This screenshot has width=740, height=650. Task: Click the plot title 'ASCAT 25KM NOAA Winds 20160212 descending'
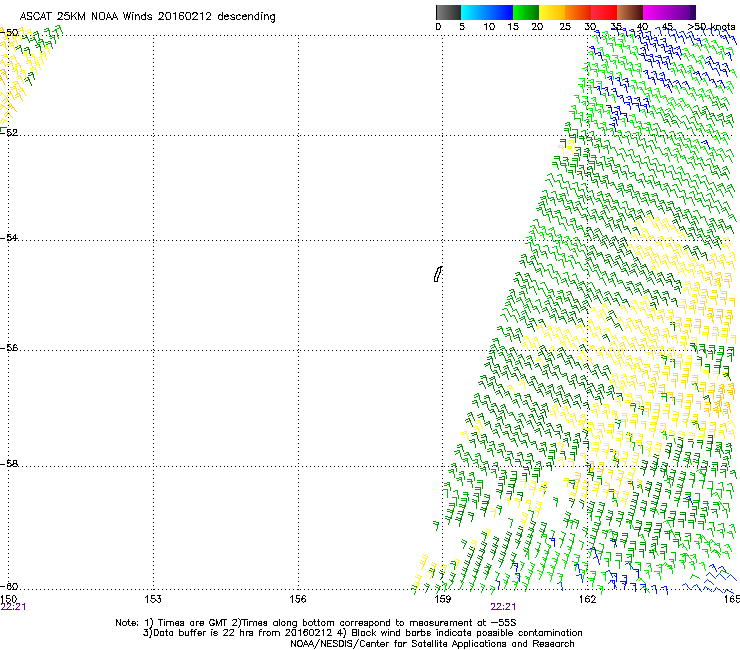[148, 17]
